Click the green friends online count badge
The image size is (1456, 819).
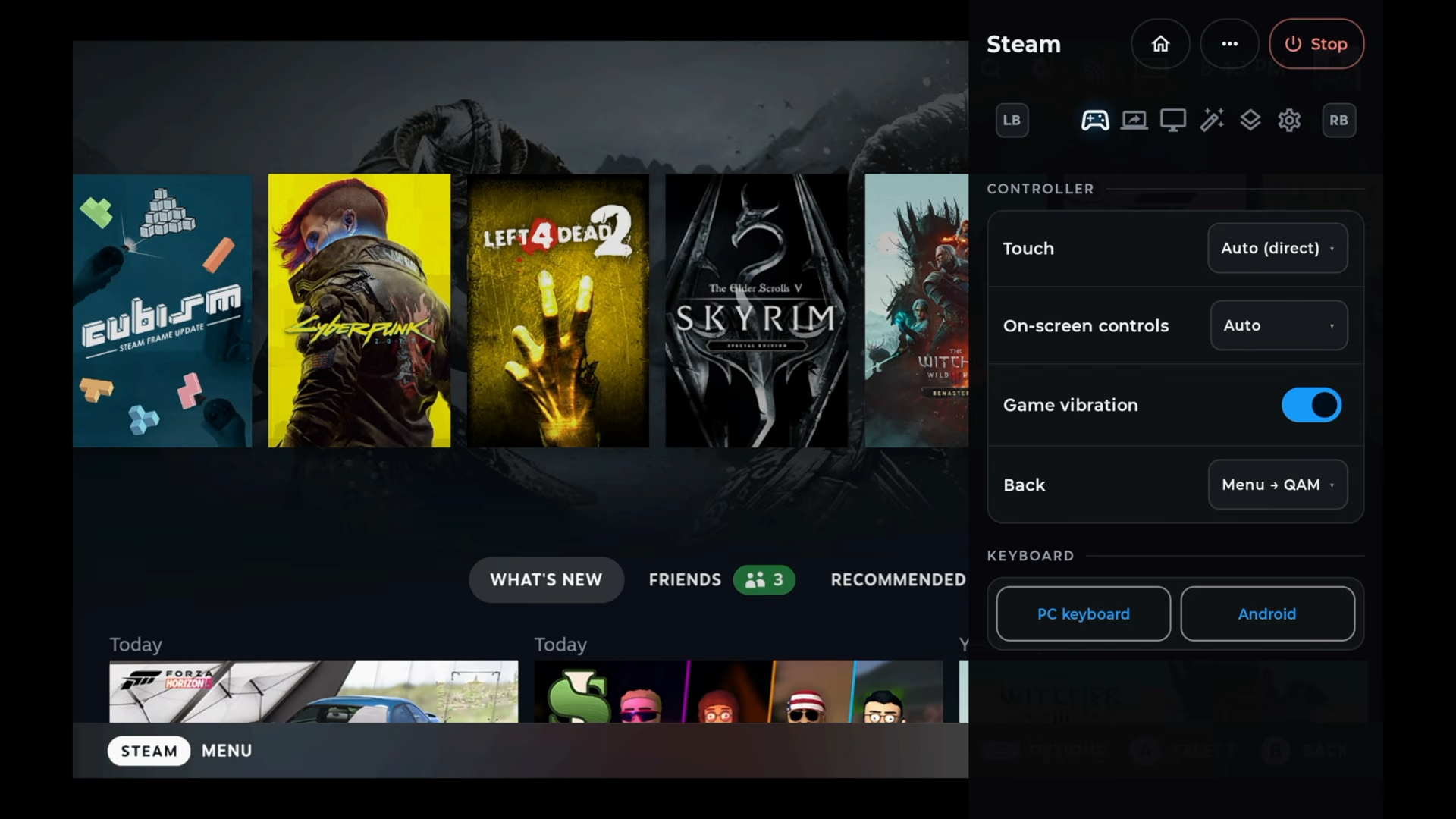pos(764,580)
